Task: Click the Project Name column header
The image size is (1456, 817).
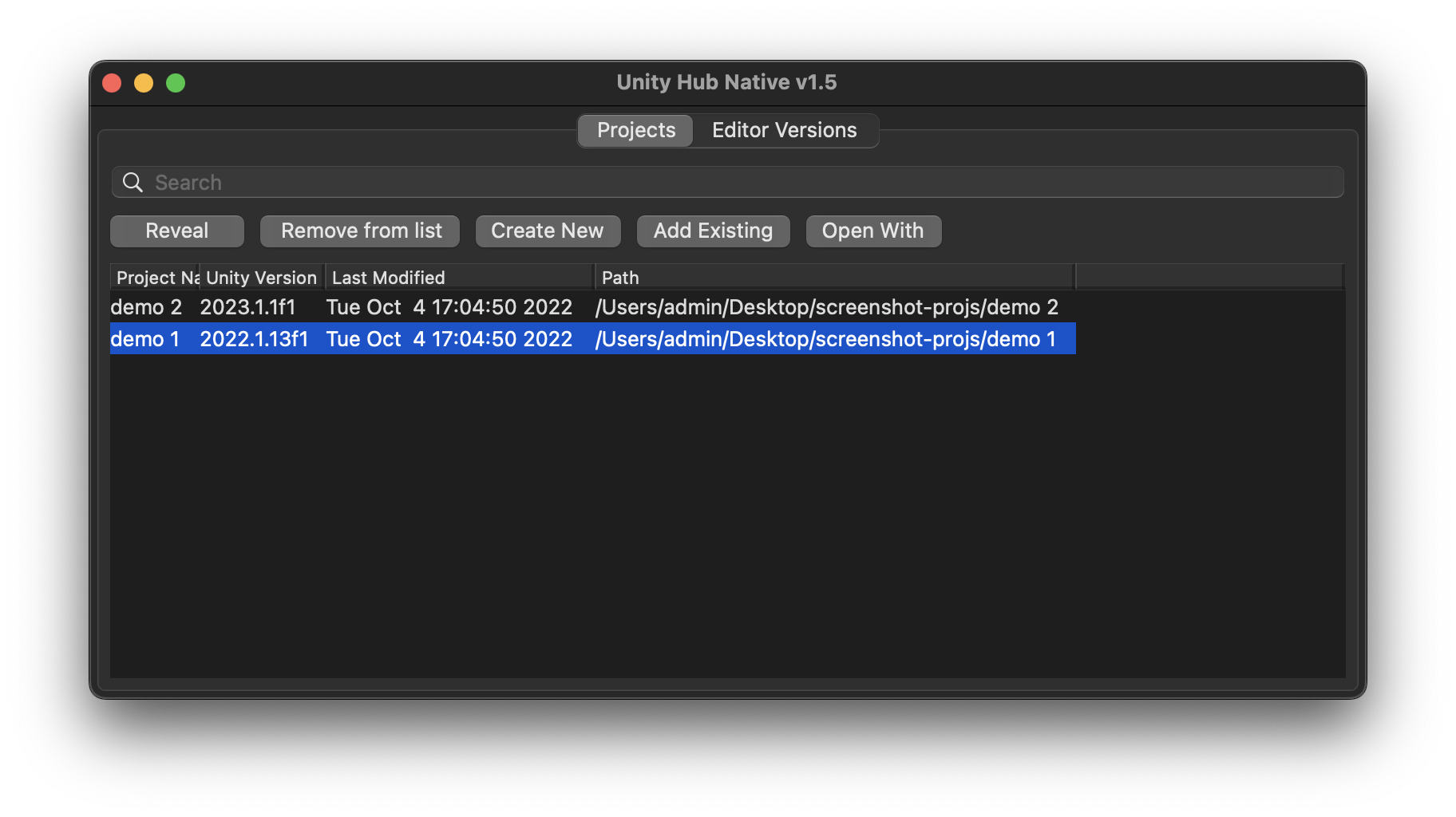Action: click(153, 277)
